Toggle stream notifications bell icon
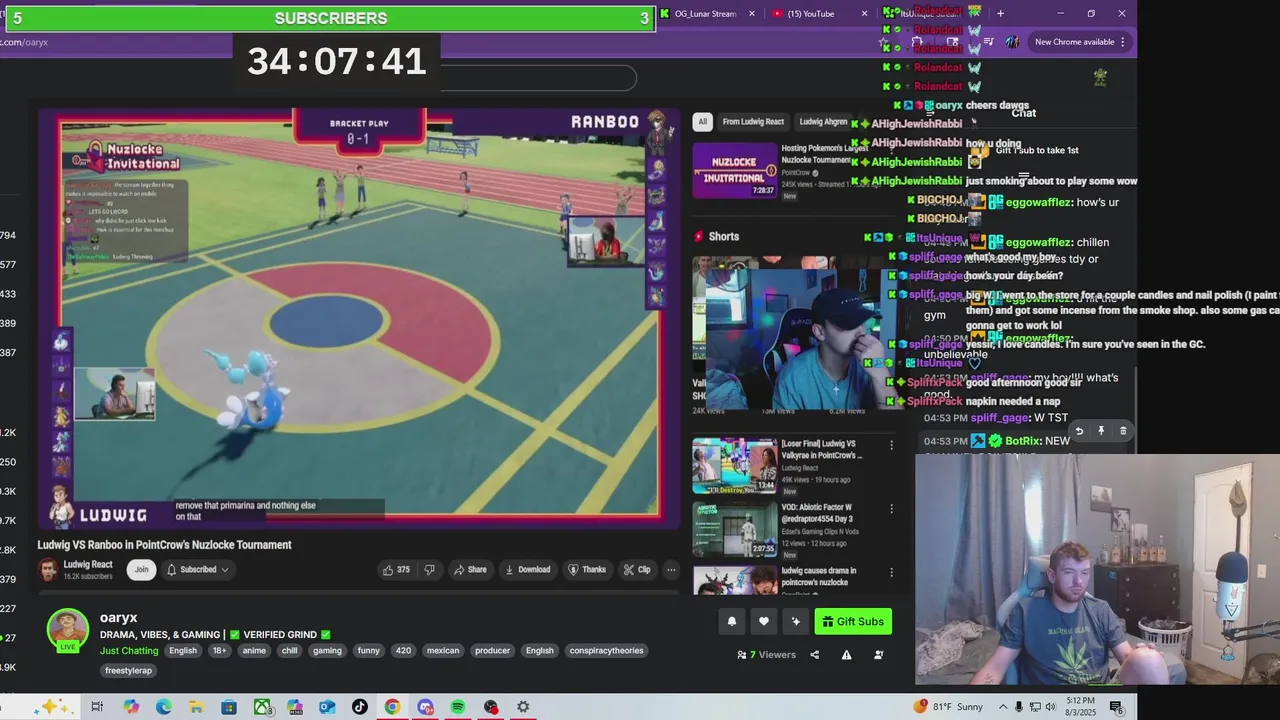The width and height of the screenshot is (1280, 720). point(732,622)
